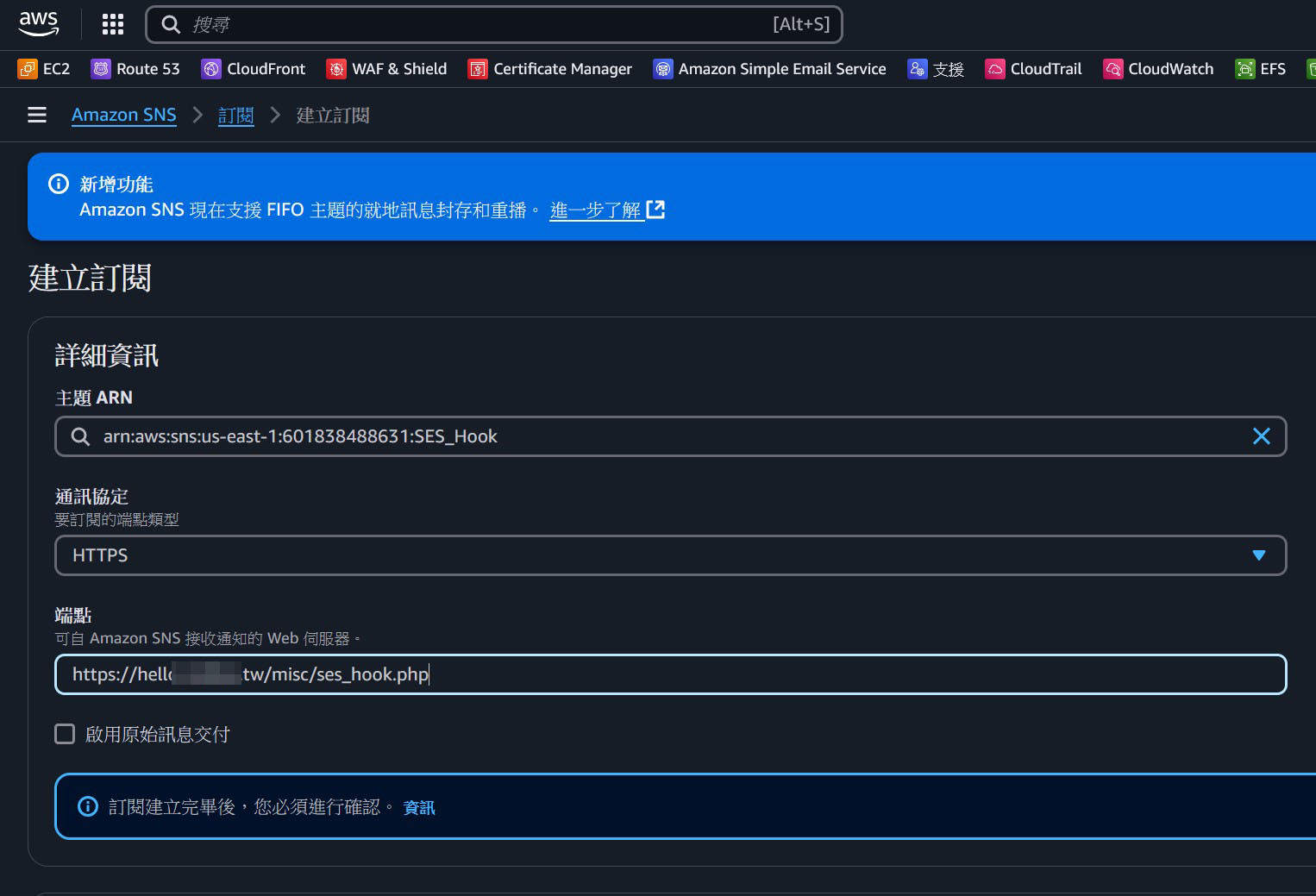The image size is (1316, 896).
Task: Open the services grid menu
Action: click(x=113, y=24)
